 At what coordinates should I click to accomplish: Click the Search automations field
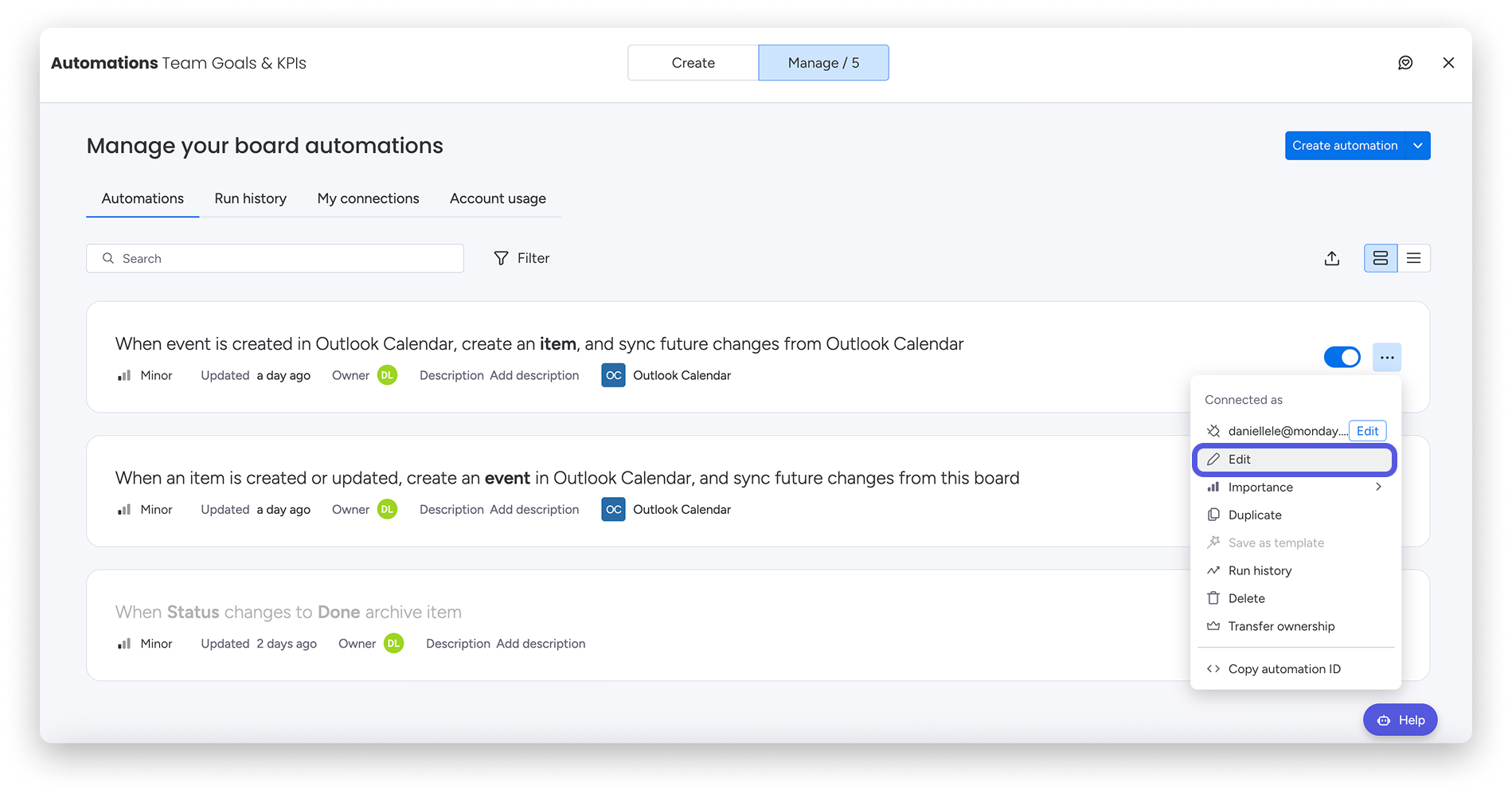point(275,258)
